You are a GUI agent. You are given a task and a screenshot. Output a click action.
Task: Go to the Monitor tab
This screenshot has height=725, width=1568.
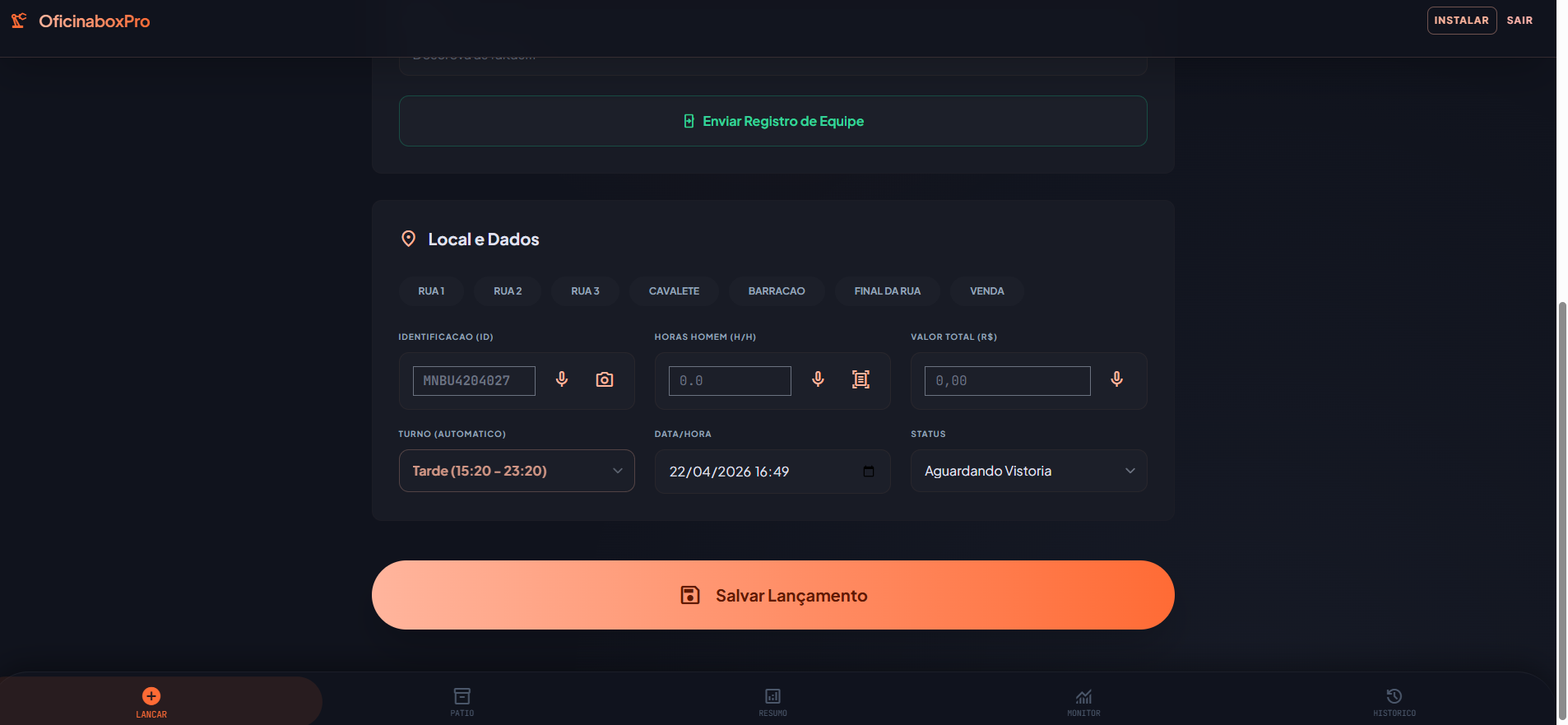point(1083,702)
